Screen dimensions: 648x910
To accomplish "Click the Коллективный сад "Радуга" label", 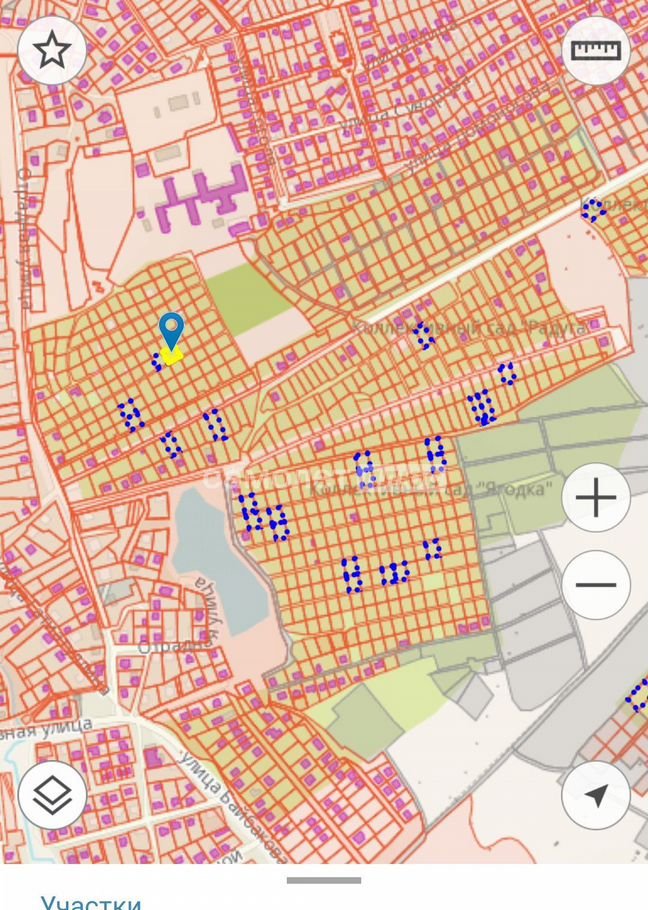I will (x=470, y=326).
